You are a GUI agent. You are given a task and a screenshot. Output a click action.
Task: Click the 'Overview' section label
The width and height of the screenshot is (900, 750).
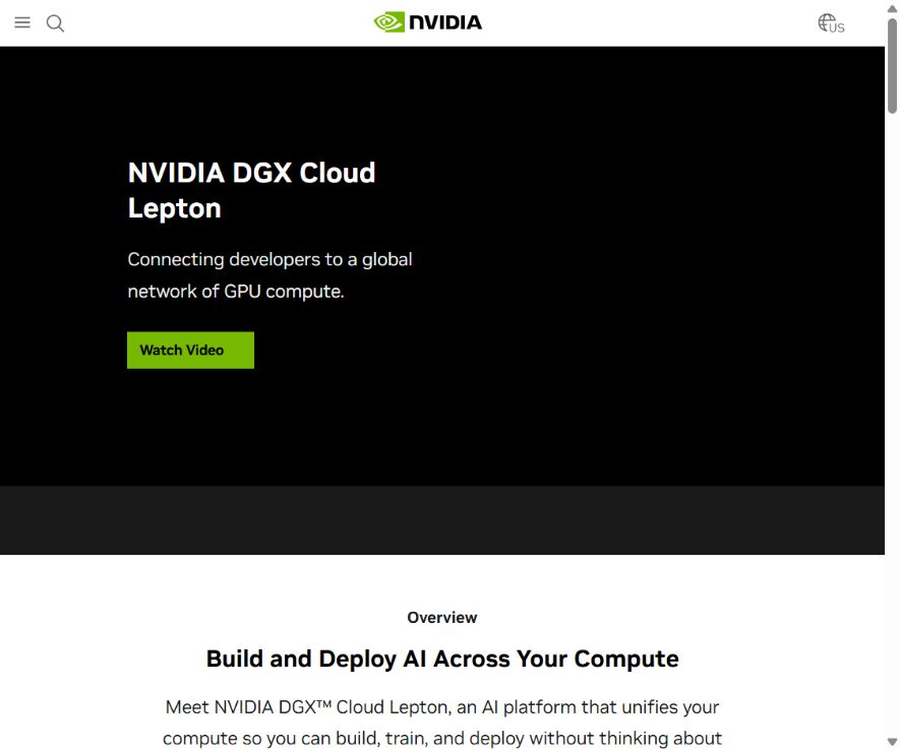click(x=442, y=617)
